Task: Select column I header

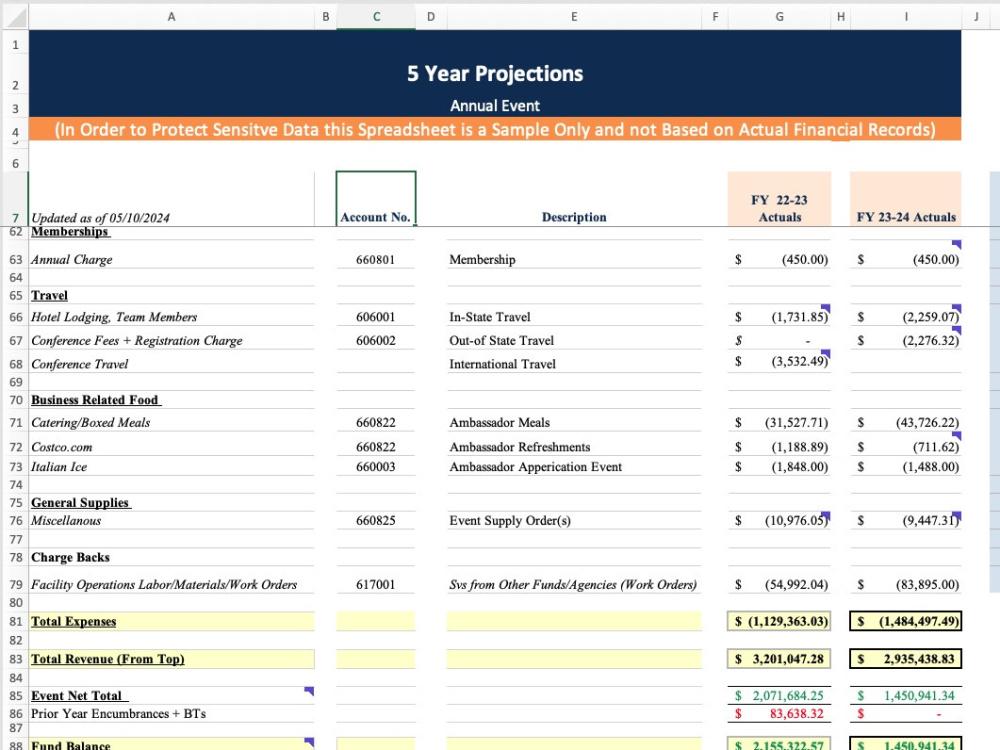Action: [x=906, y=17]
